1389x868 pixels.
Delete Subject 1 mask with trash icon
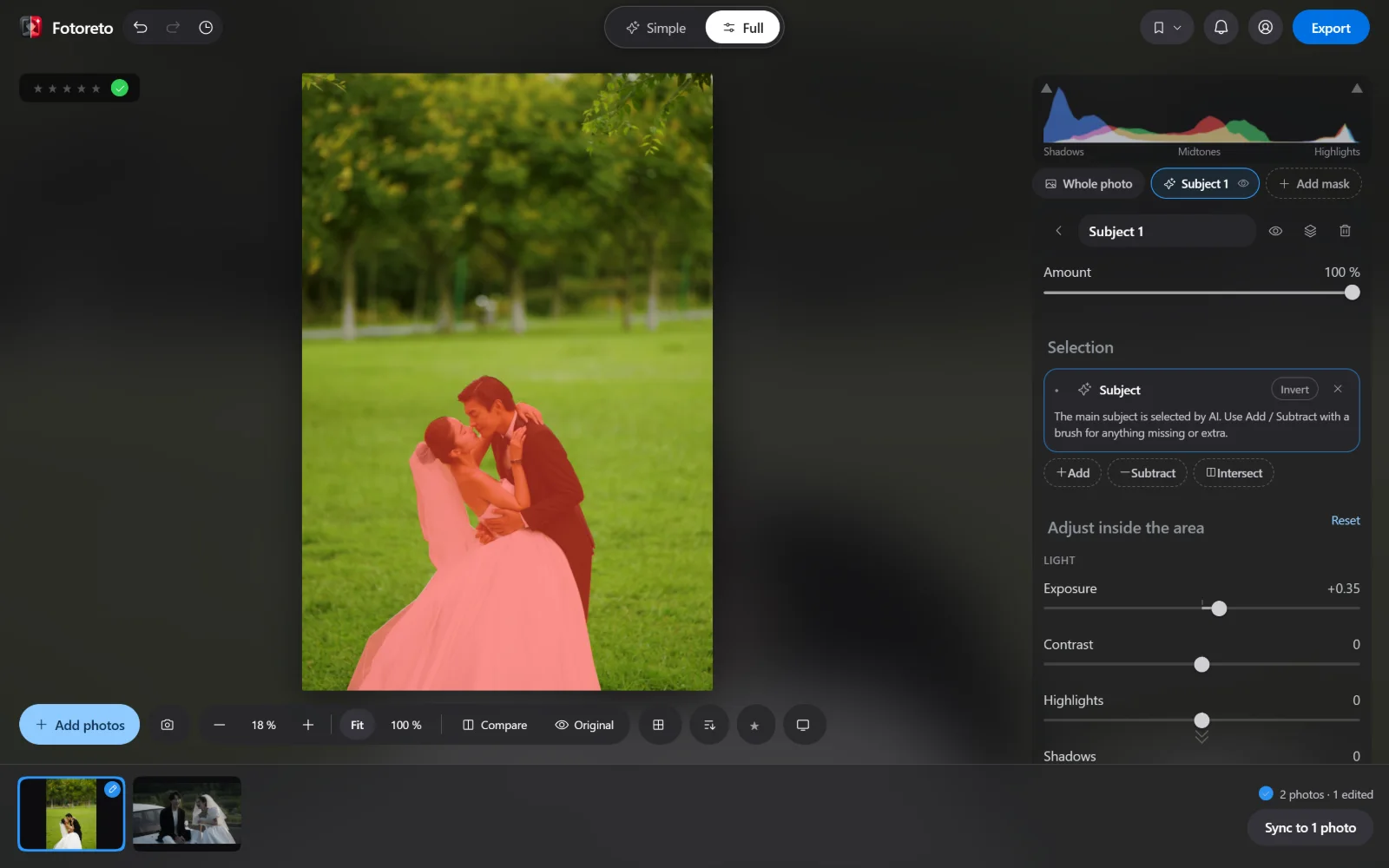1345,231
